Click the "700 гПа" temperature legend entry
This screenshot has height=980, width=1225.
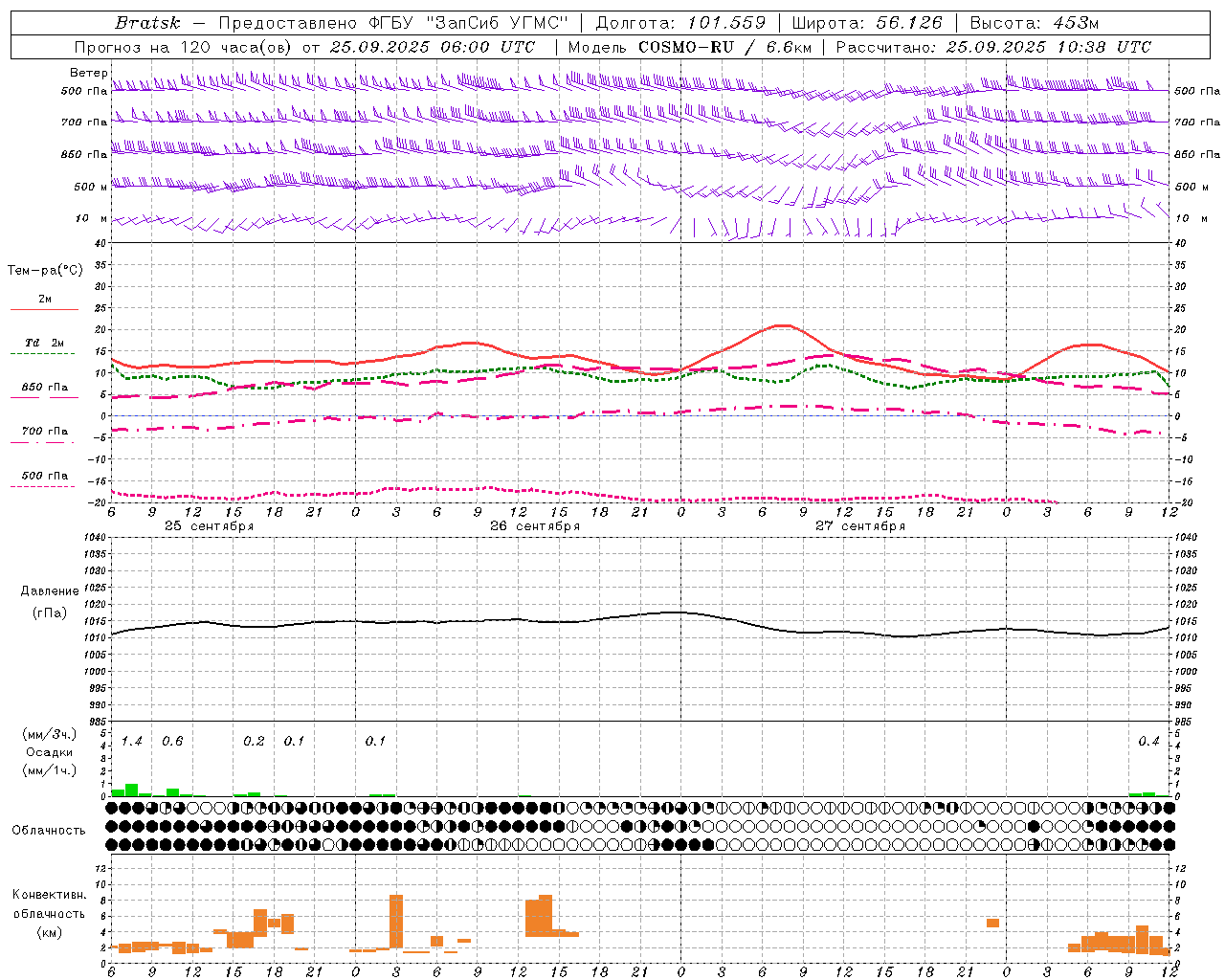pyautogui.click(x=44, y=432)
